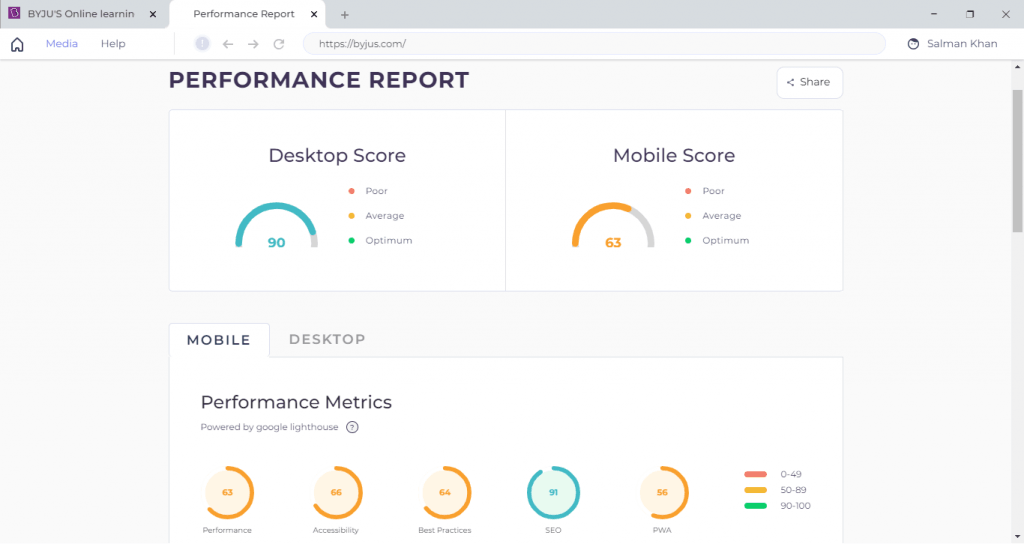1024x544 pixels.
Task: Click the SEO score circle showing 91
Action: pyautogui.click(x=553, y=492)
